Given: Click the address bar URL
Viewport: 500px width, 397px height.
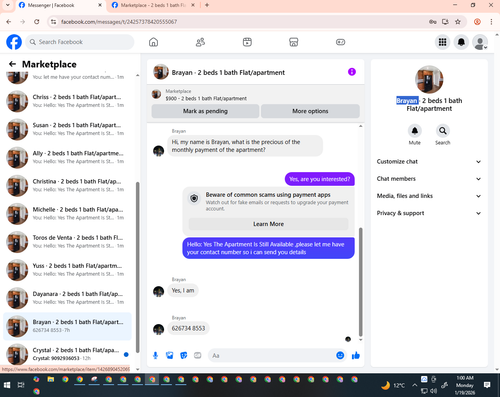Looking at the screenshot, I should click(x=119, y=22).
